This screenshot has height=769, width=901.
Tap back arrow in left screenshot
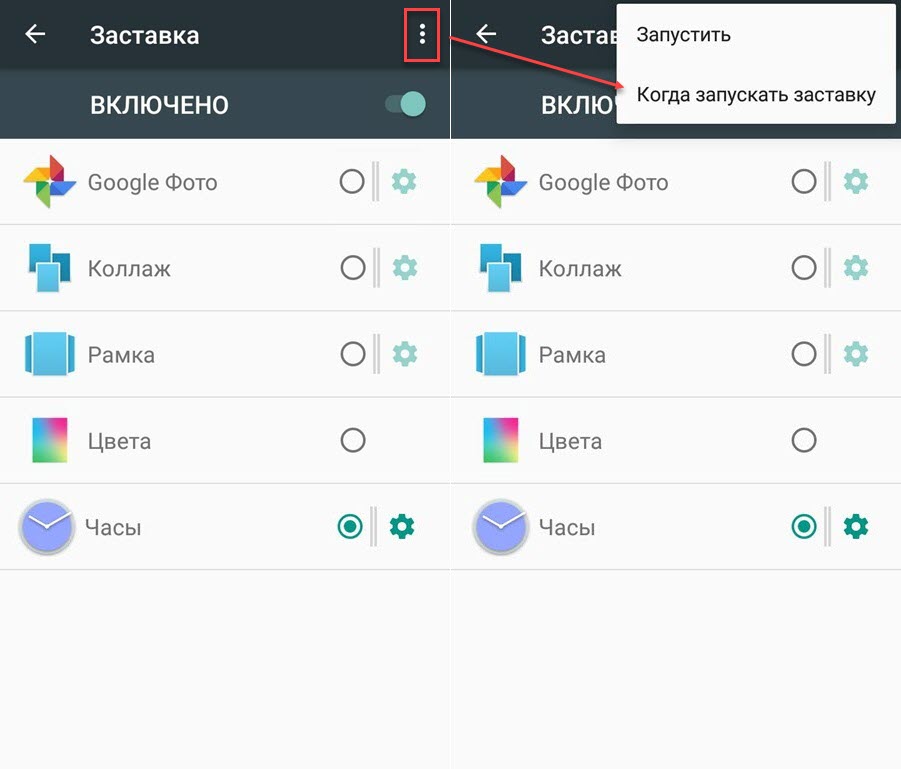click(36, 35)
